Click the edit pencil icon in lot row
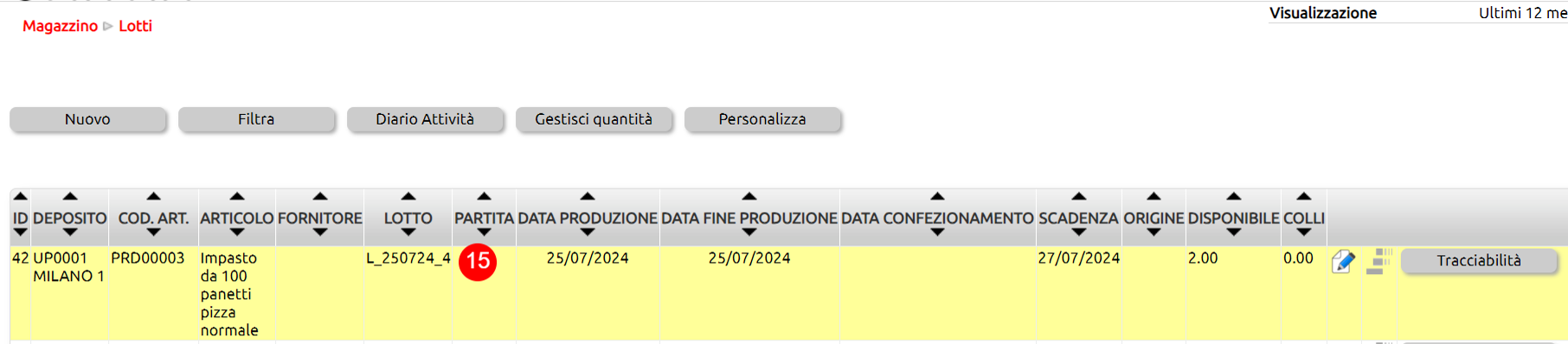The width and height of the screenshot is (1568, 344). [1343, 261]
